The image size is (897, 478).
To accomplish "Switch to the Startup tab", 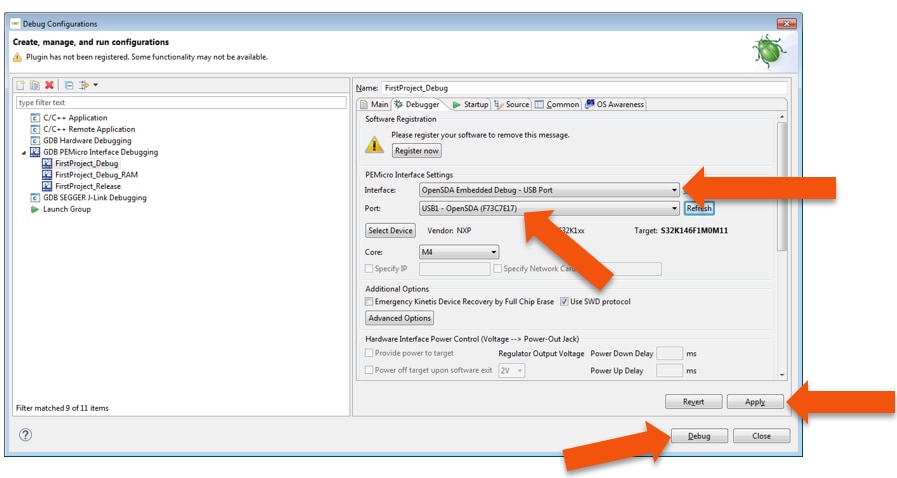I will [x=470, y=104].
